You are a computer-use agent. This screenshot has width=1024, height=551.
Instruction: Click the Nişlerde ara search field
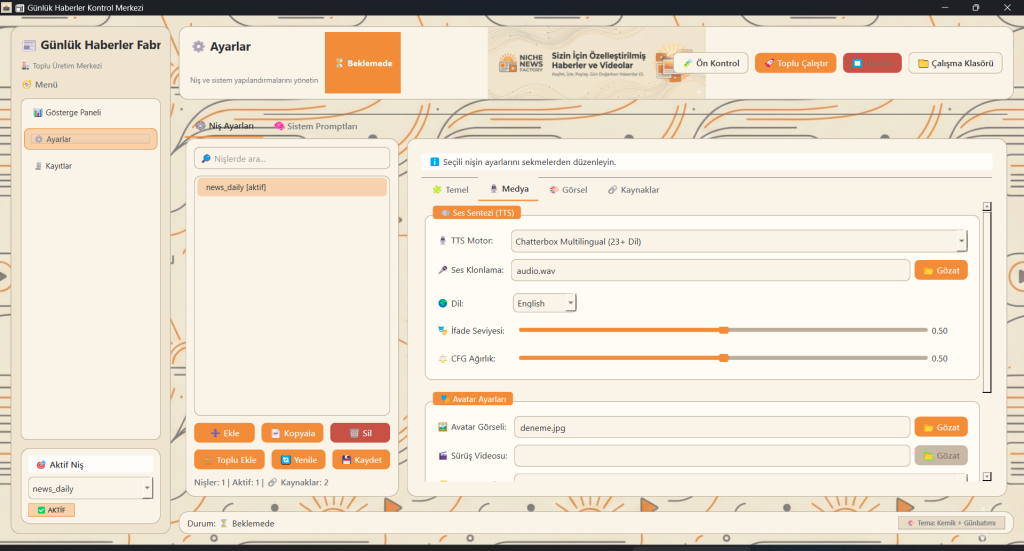click(292, 158)
